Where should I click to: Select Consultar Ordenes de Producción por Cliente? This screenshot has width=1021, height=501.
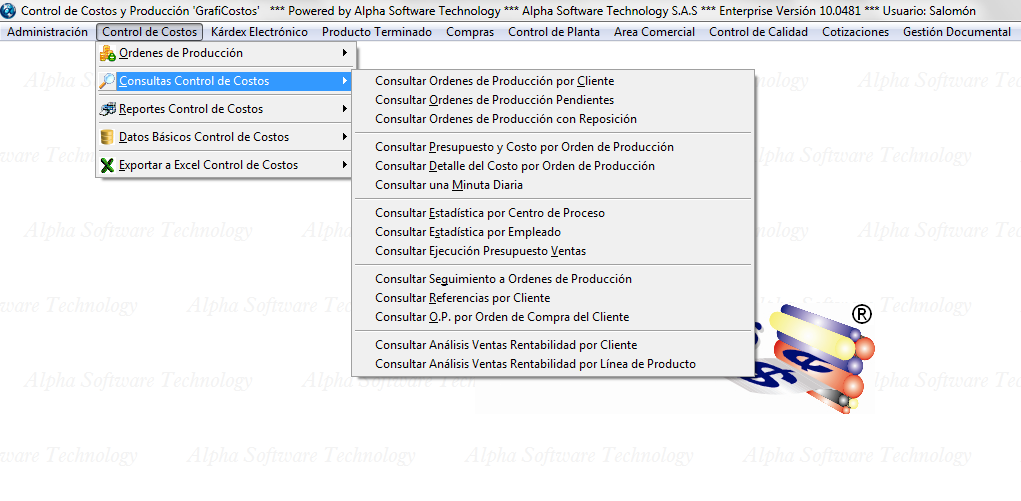tap(494, 81)
